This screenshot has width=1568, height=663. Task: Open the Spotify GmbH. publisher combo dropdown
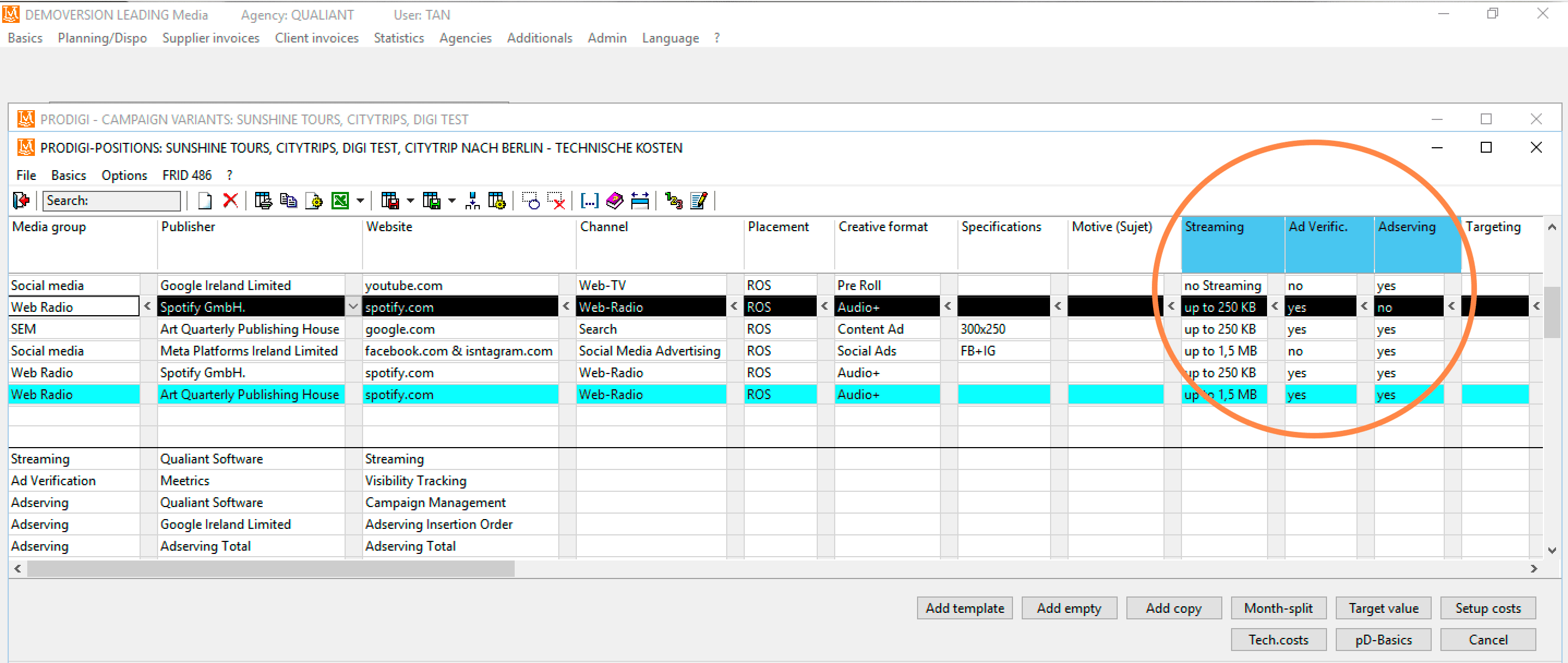coord(353,307)
